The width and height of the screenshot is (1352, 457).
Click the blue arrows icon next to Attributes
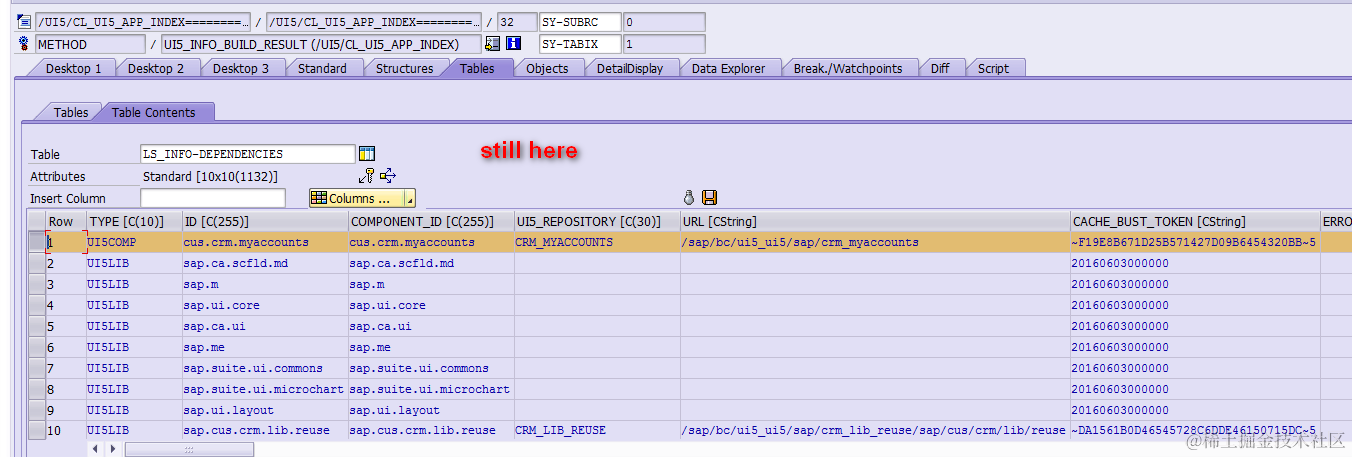pyautogui.click(x=388, y=176)
